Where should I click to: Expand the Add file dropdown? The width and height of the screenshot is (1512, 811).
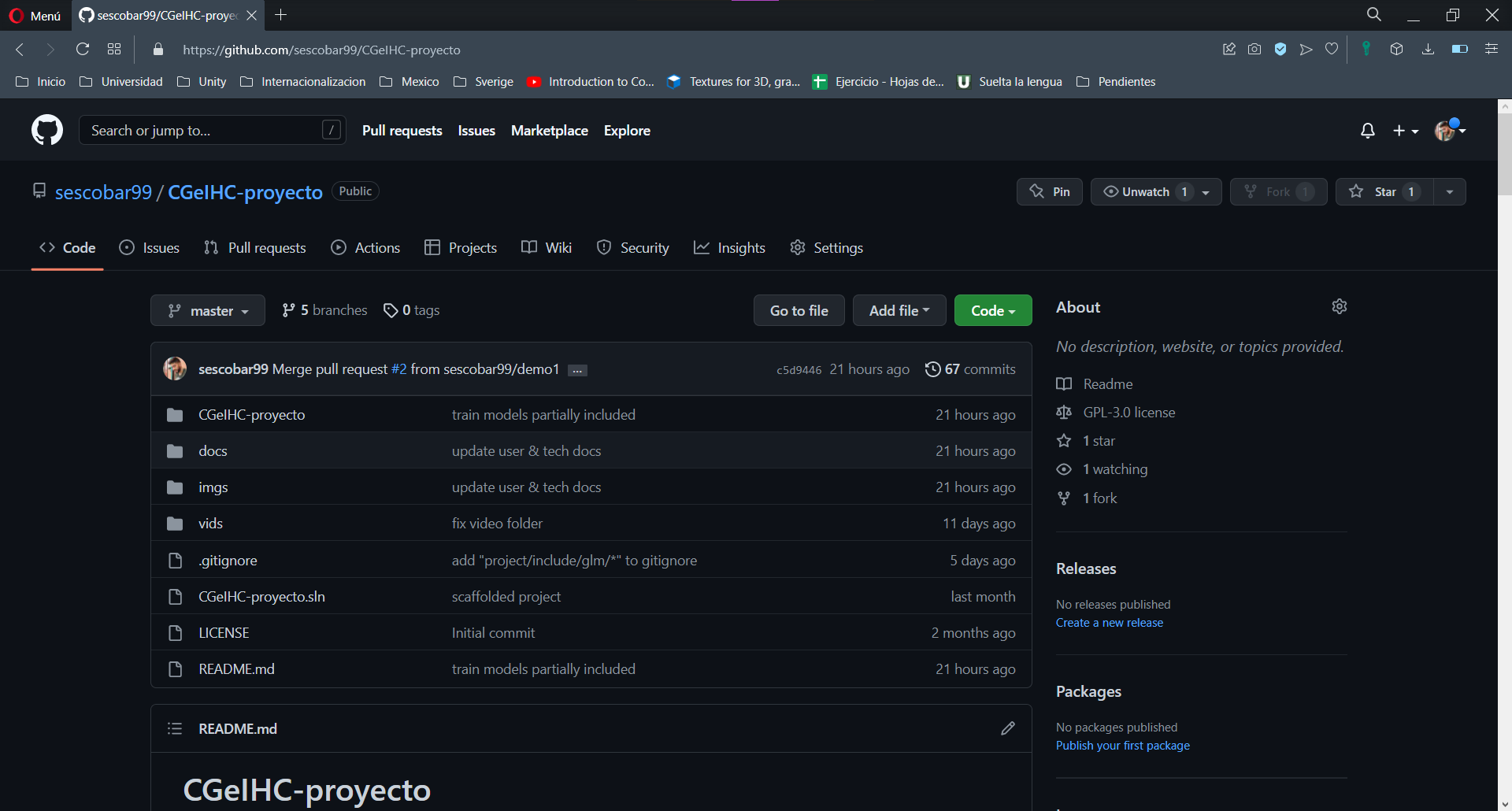coord(899,310)
